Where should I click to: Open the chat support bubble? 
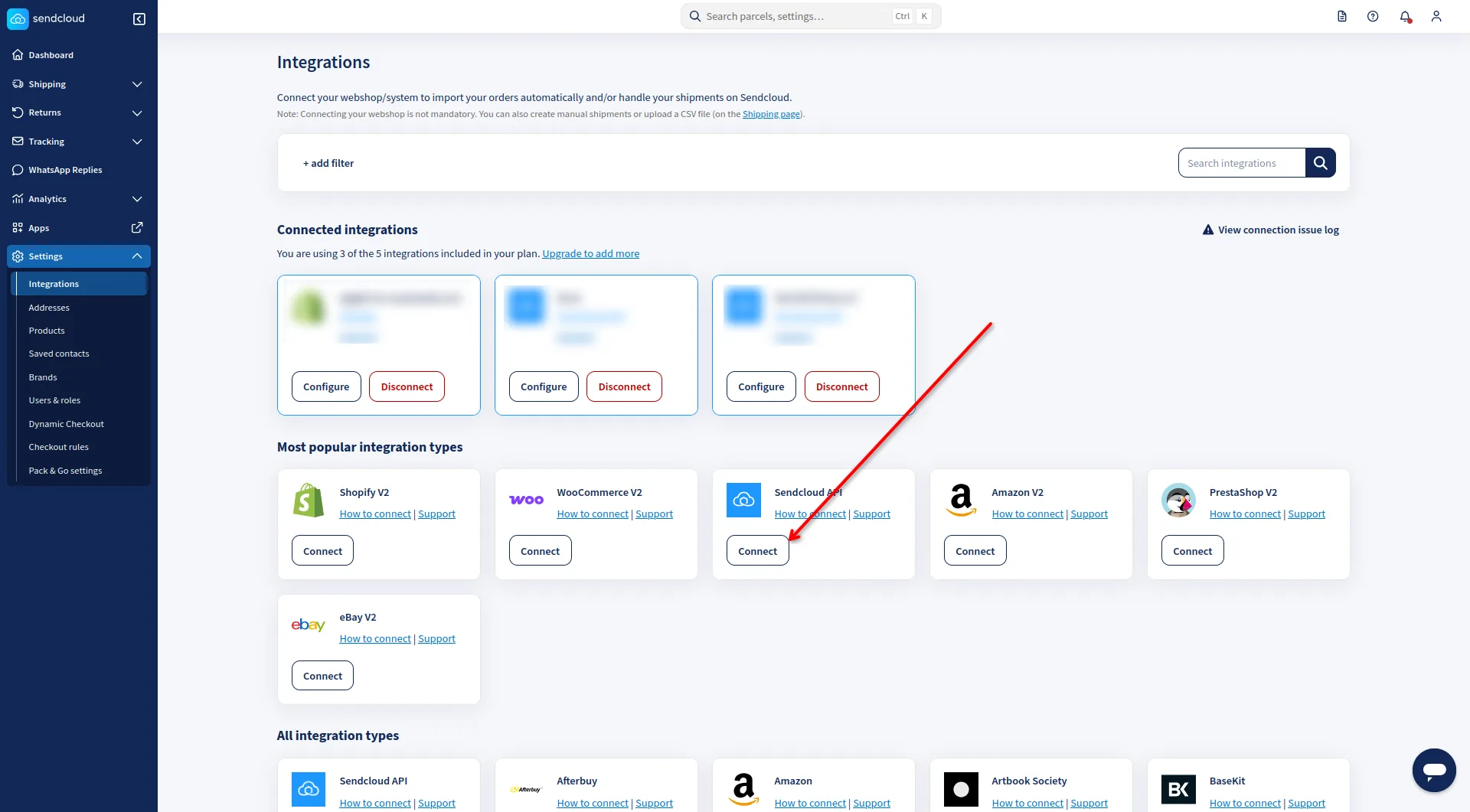tap(1434, 770)
